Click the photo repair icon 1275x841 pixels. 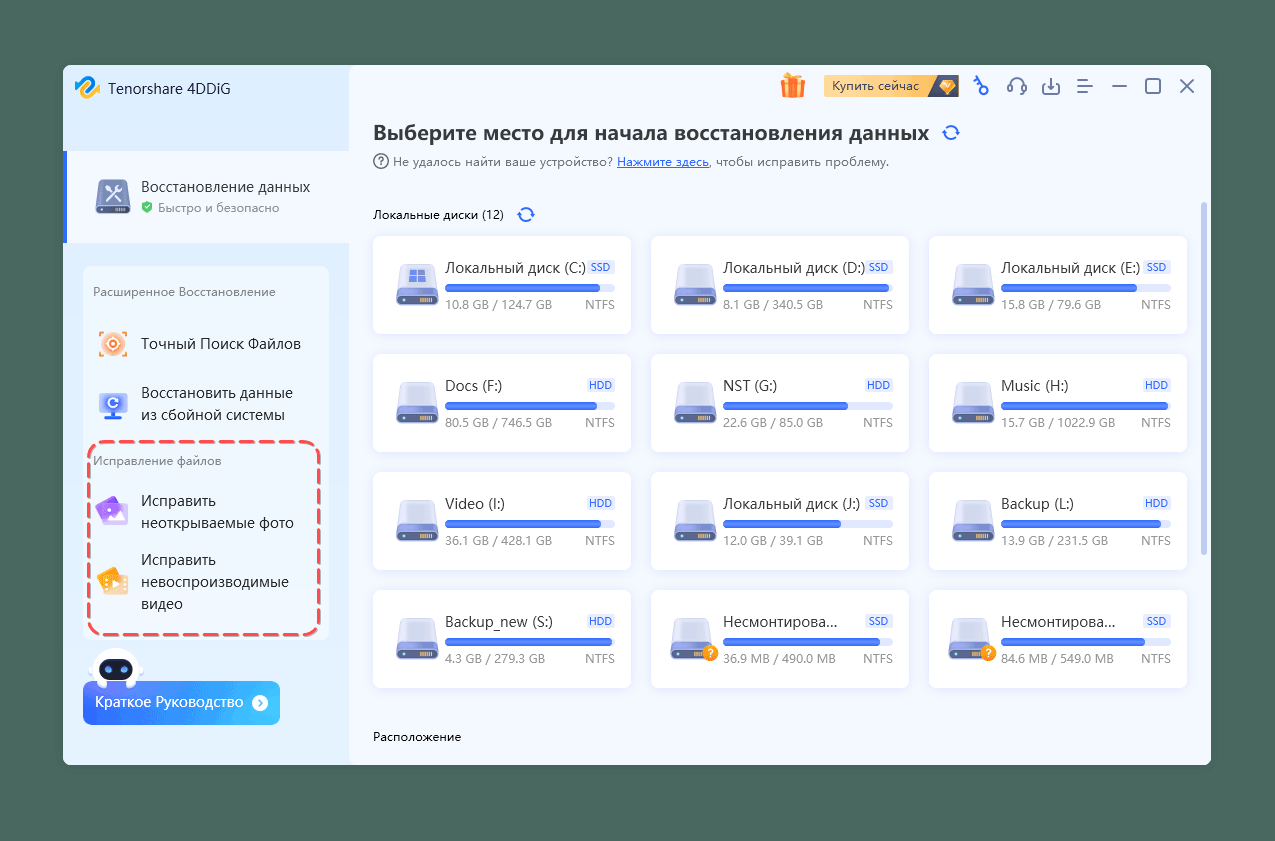(x=112, y=511)
